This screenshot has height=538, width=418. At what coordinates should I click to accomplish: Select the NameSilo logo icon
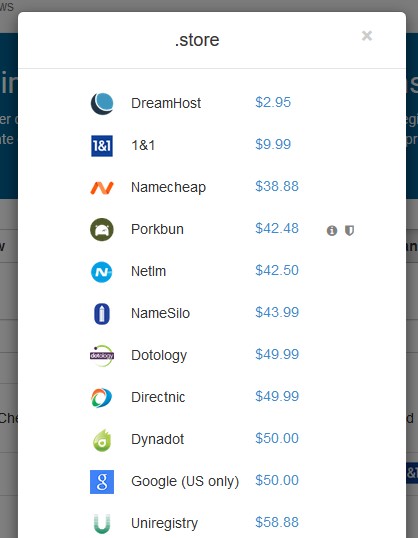pos(102,314)
